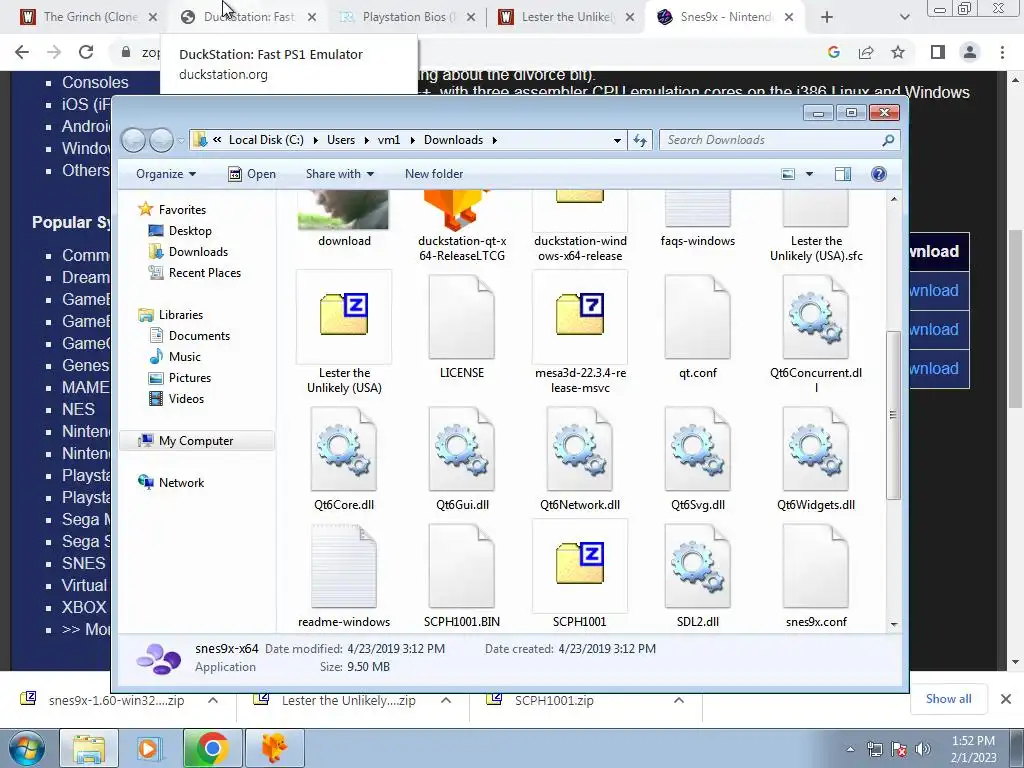
Task: Open the Organize dropdown menu
Action: click(166, 174)
